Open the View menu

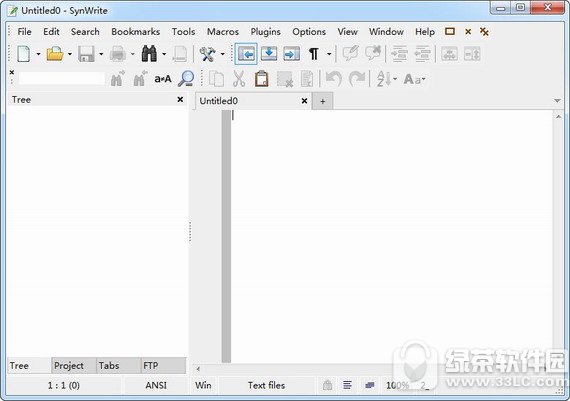click(x=347, y=32)
